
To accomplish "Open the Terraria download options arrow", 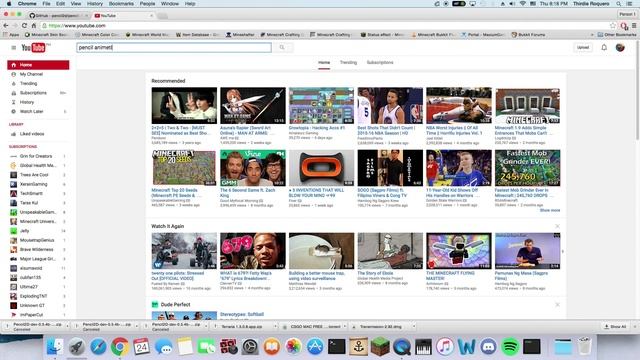I will click(275, 327).
